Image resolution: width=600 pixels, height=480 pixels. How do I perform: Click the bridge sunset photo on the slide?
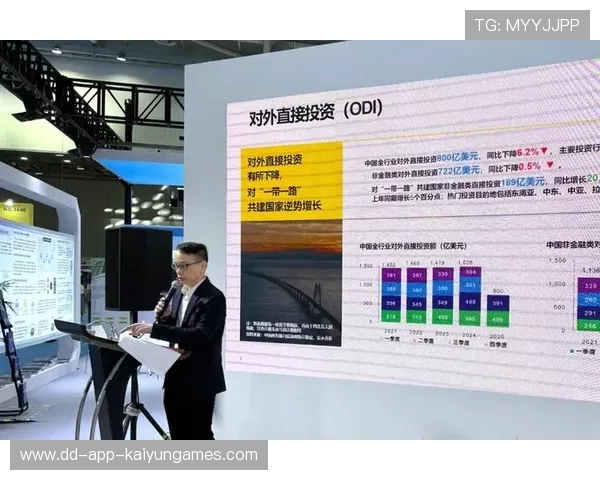[x=291, y=283]
